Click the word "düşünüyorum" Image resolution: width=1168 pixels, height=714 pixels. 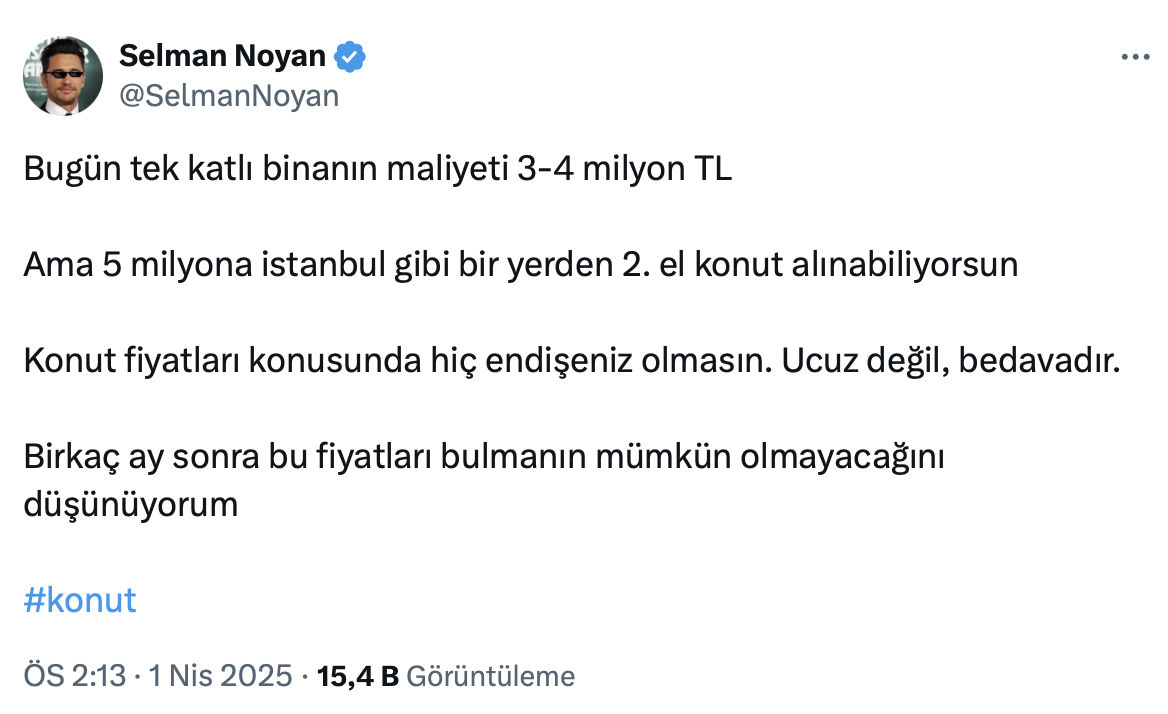click(x=131, y=504)
